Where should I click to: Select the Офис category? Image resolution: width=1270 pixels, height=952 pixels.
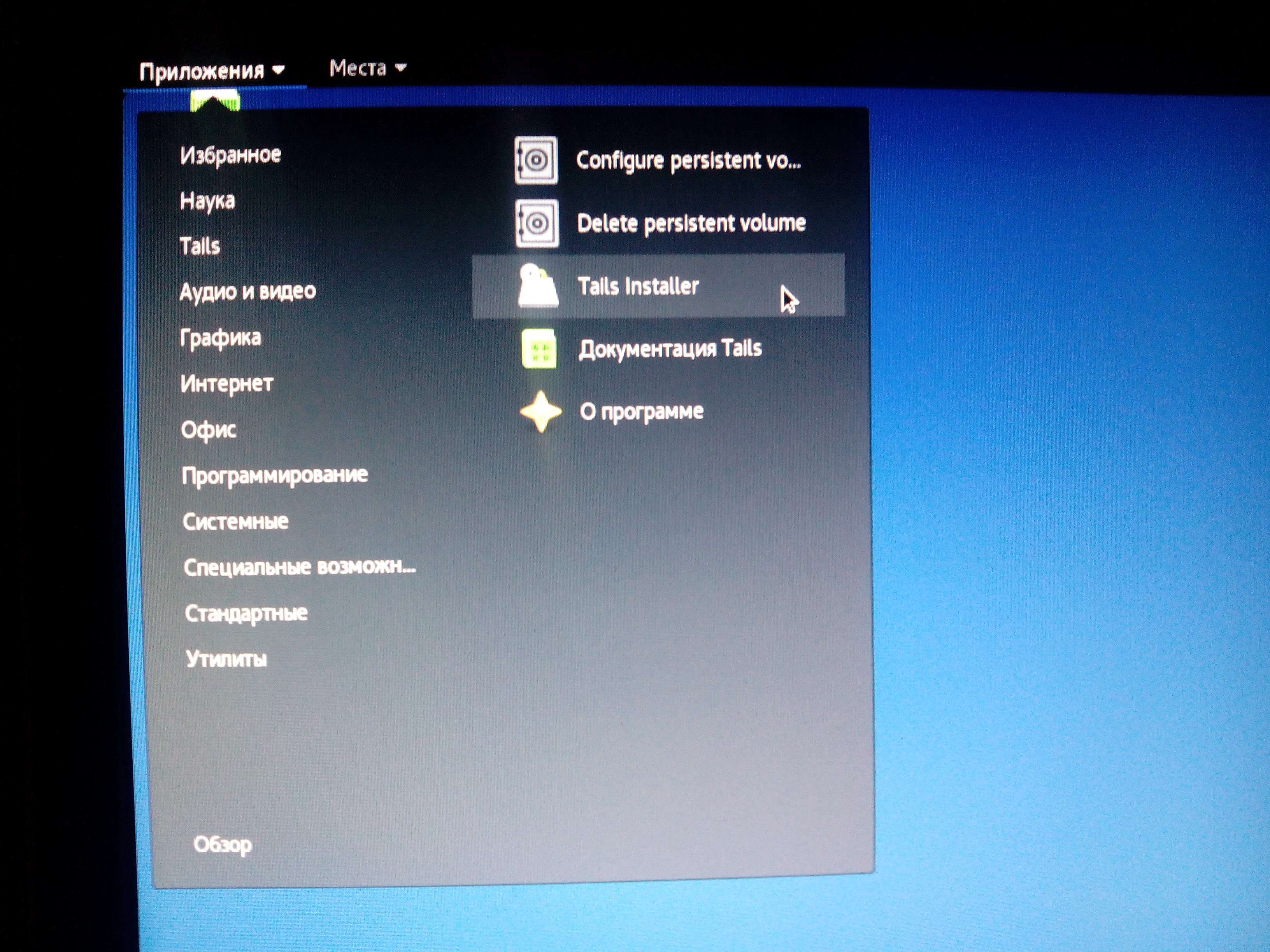point(209,429)
